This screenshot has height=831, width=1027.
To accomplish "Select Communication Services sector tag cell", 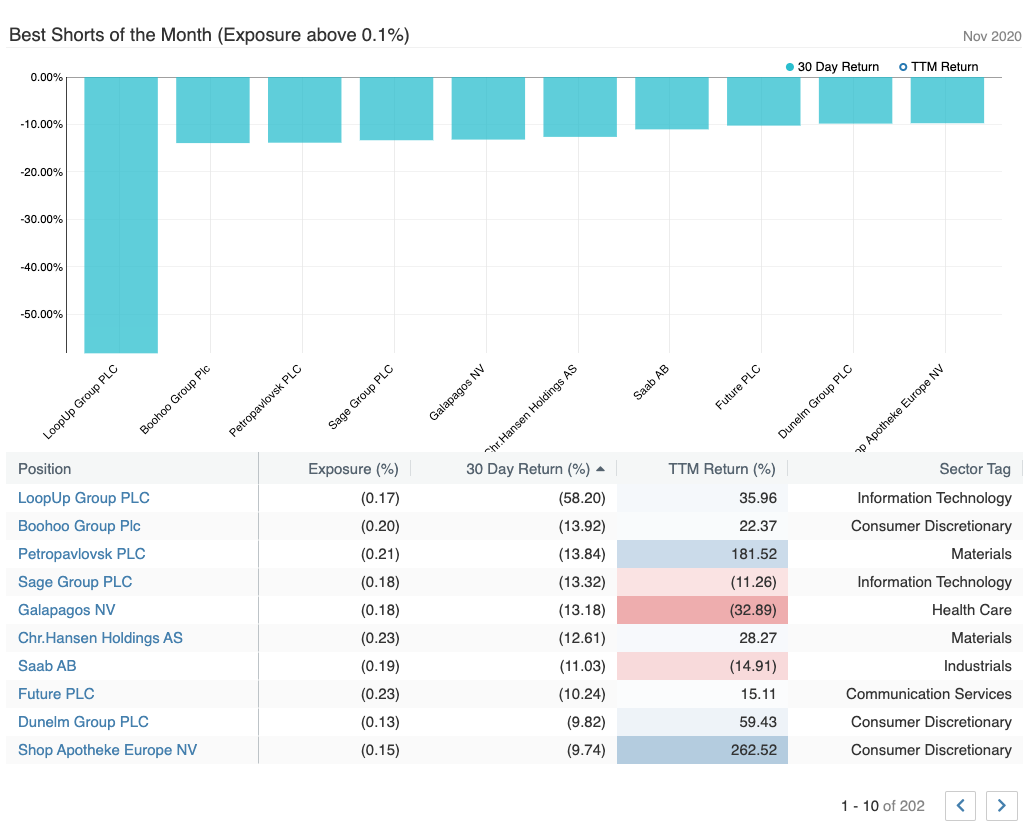I will 905,693.
